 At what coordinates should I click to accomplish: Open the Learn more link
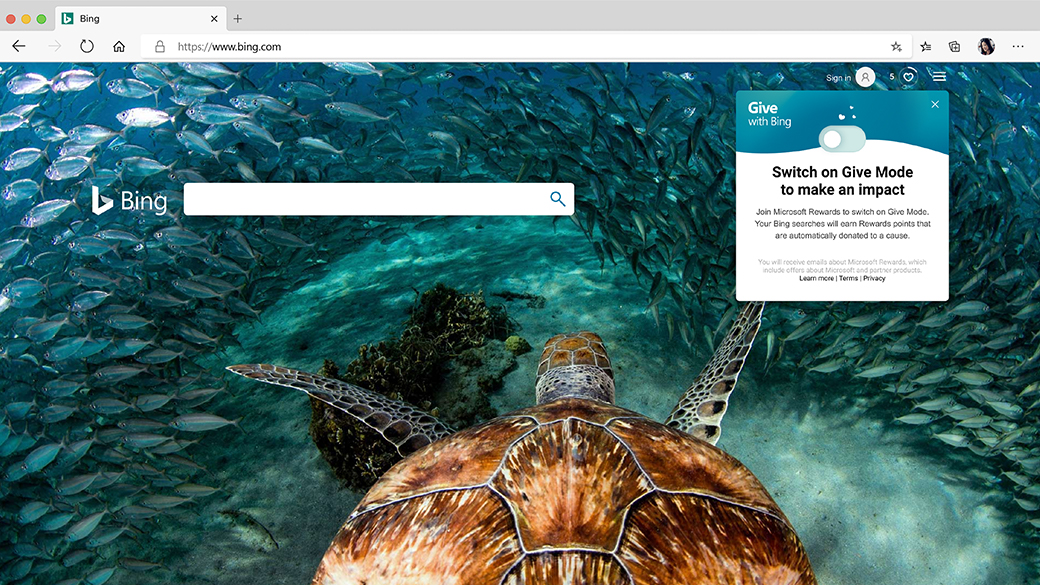click(x=816, y=279)
